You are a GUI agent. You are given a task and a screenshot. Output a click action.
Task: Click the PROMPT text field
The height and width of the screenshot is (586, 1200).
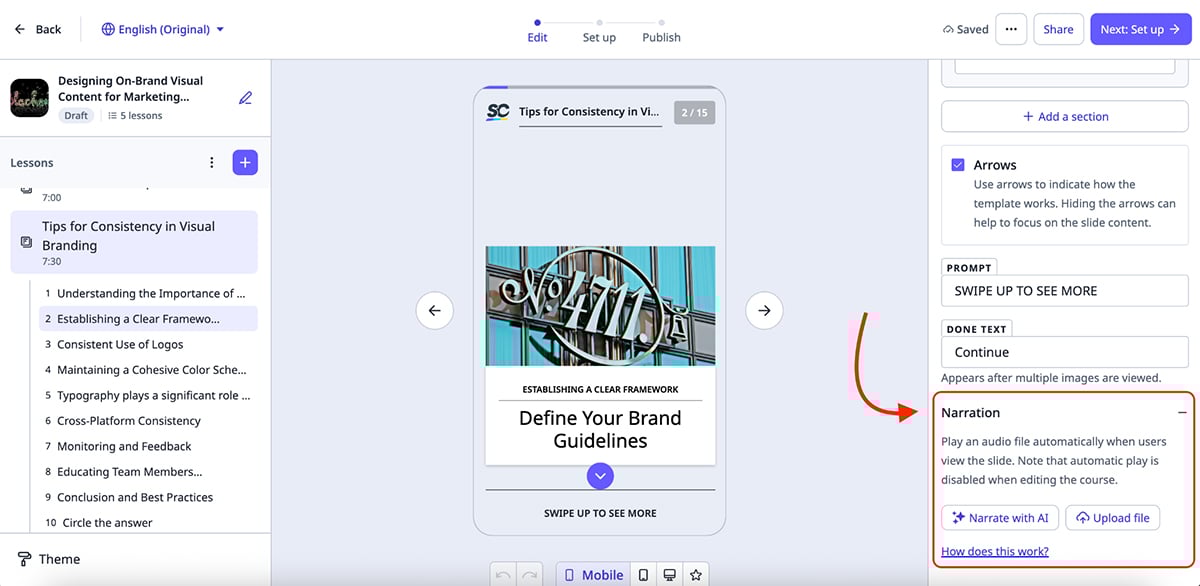tap(1064, 290)
